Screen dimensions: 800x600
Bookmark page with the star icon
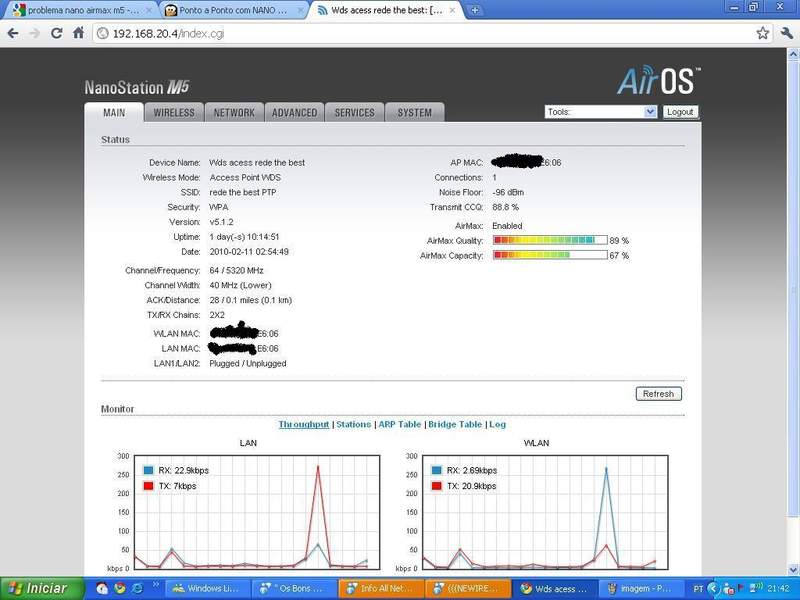point(762,34)
